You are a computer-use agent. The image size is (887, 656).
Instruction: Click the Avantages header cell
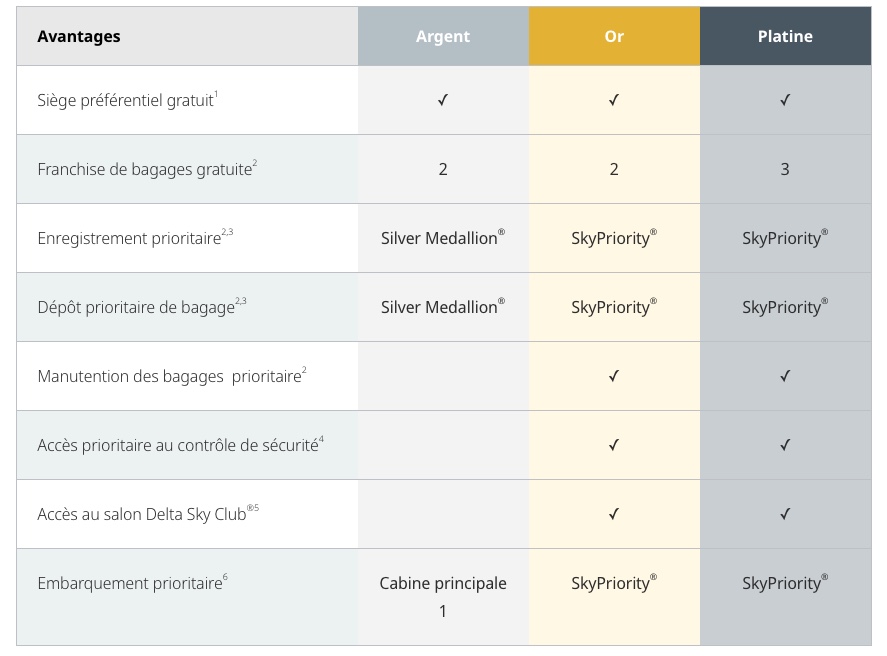pos(79,36)
